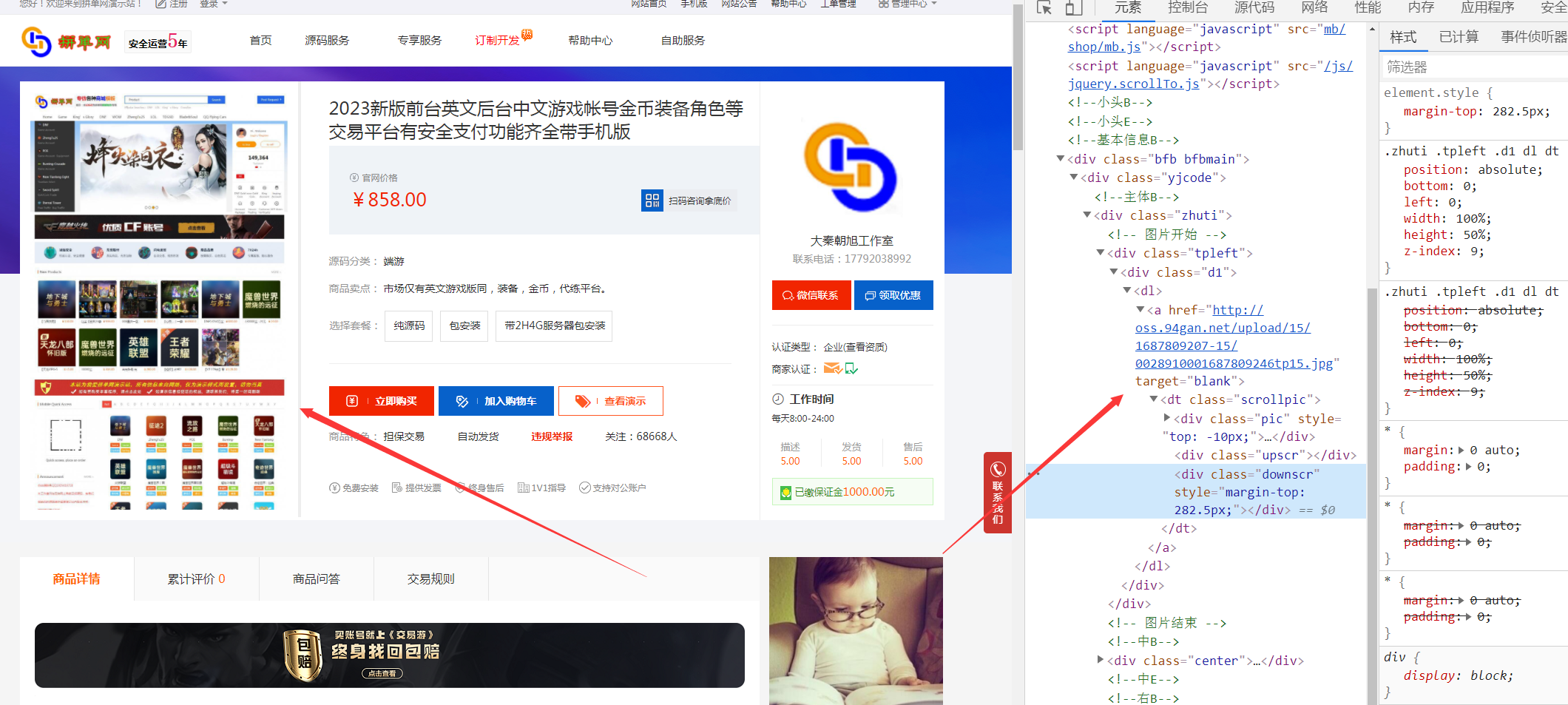
Task: Collapse the dl element node
Action: pos(1127,291)
